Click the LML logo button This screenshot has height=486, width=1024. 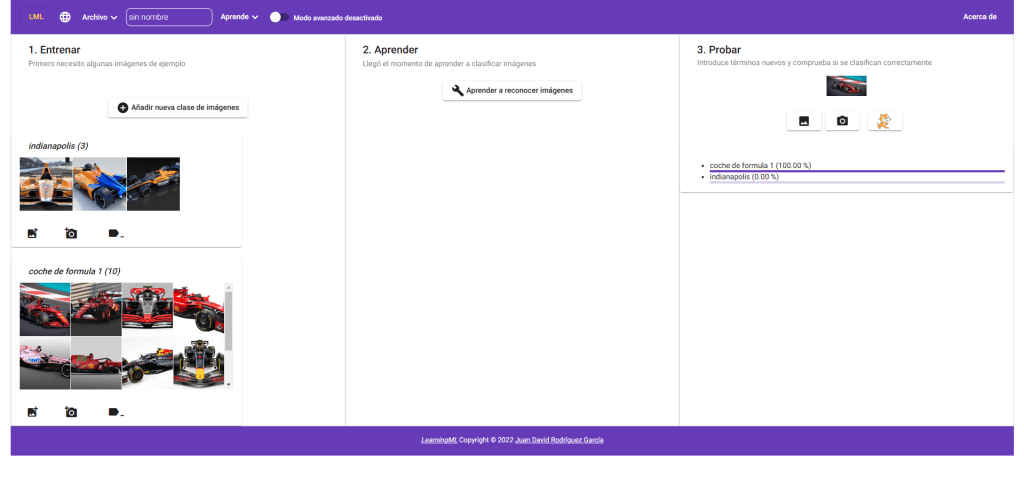point(36,17)
